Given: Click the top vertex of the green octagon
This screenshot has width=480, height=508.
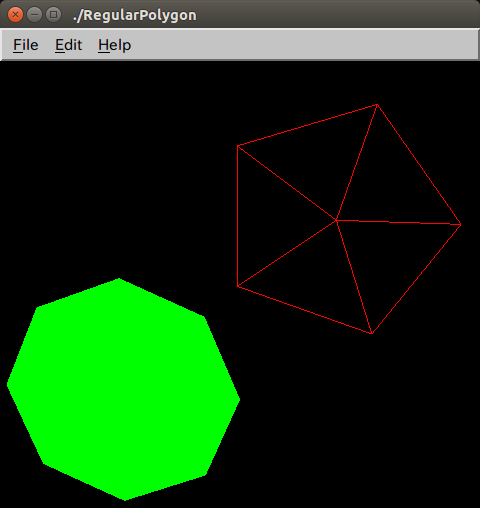Looking at the screenshot, I should tap(119, 278).
